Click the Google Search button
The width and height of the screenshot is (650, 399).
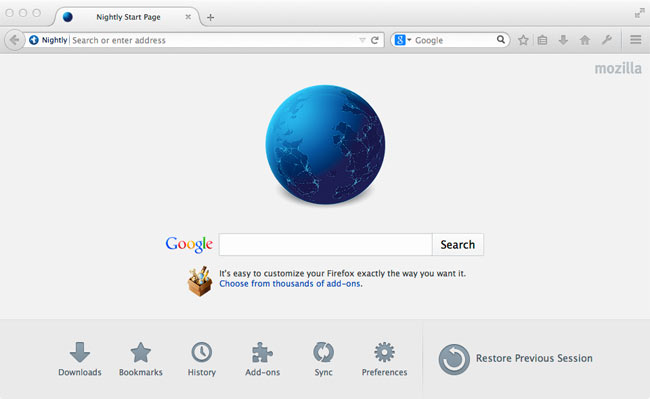(458, 244)
